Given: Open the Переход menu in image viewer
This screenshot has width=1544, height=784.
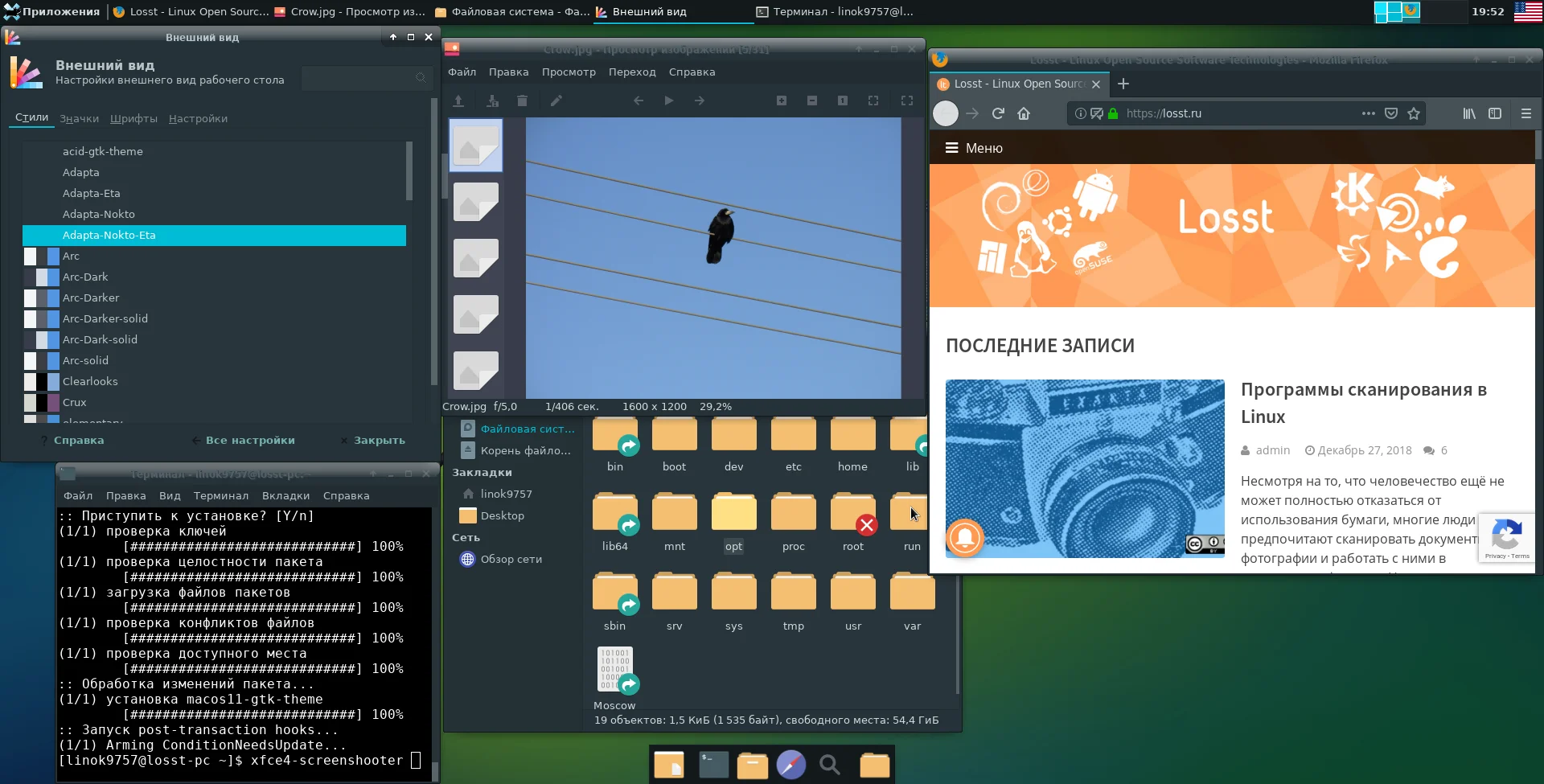Looking at the screenshot, I should (631, 72).
